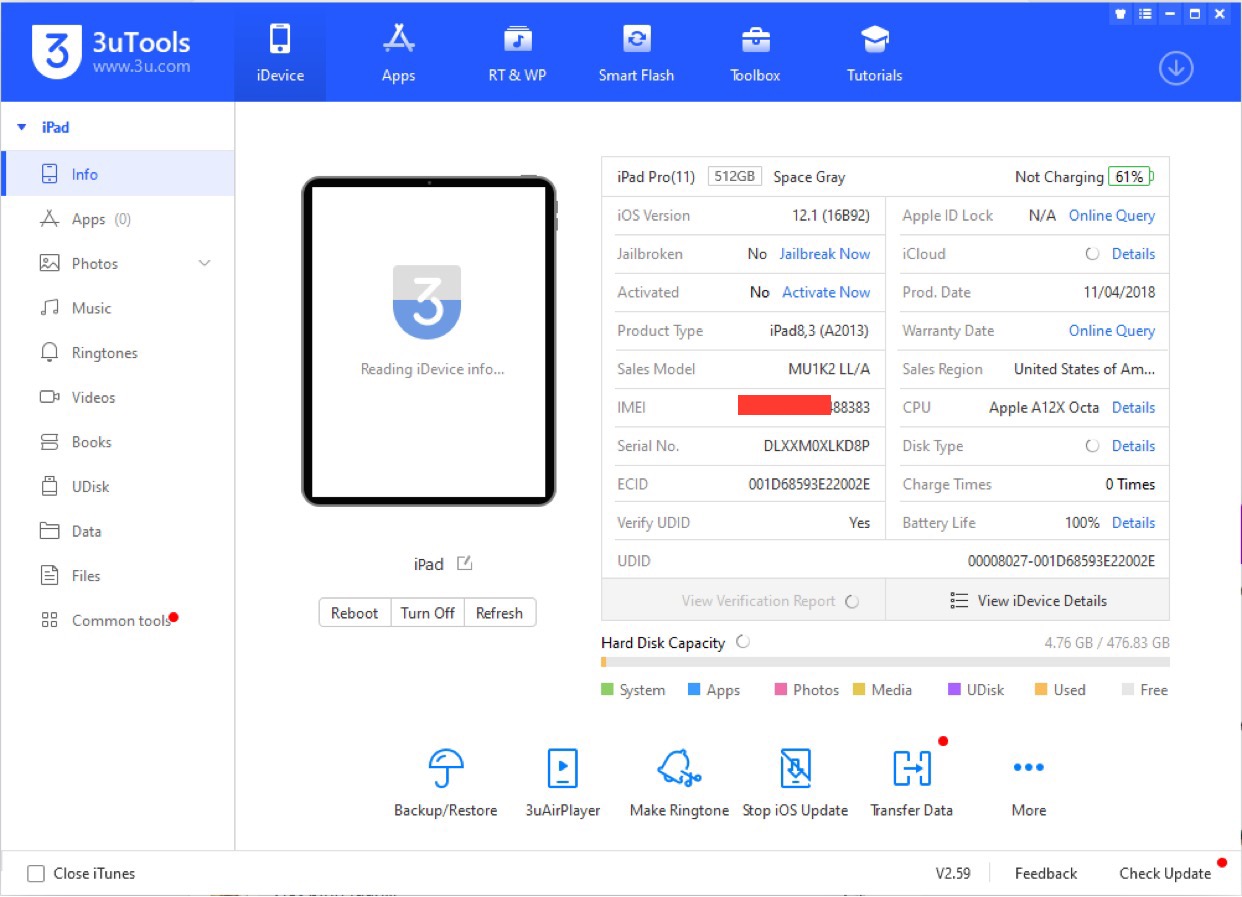Click Check Update in status bar
The height and width of the screenshot is (897, 1242).
pos(1165,874)
